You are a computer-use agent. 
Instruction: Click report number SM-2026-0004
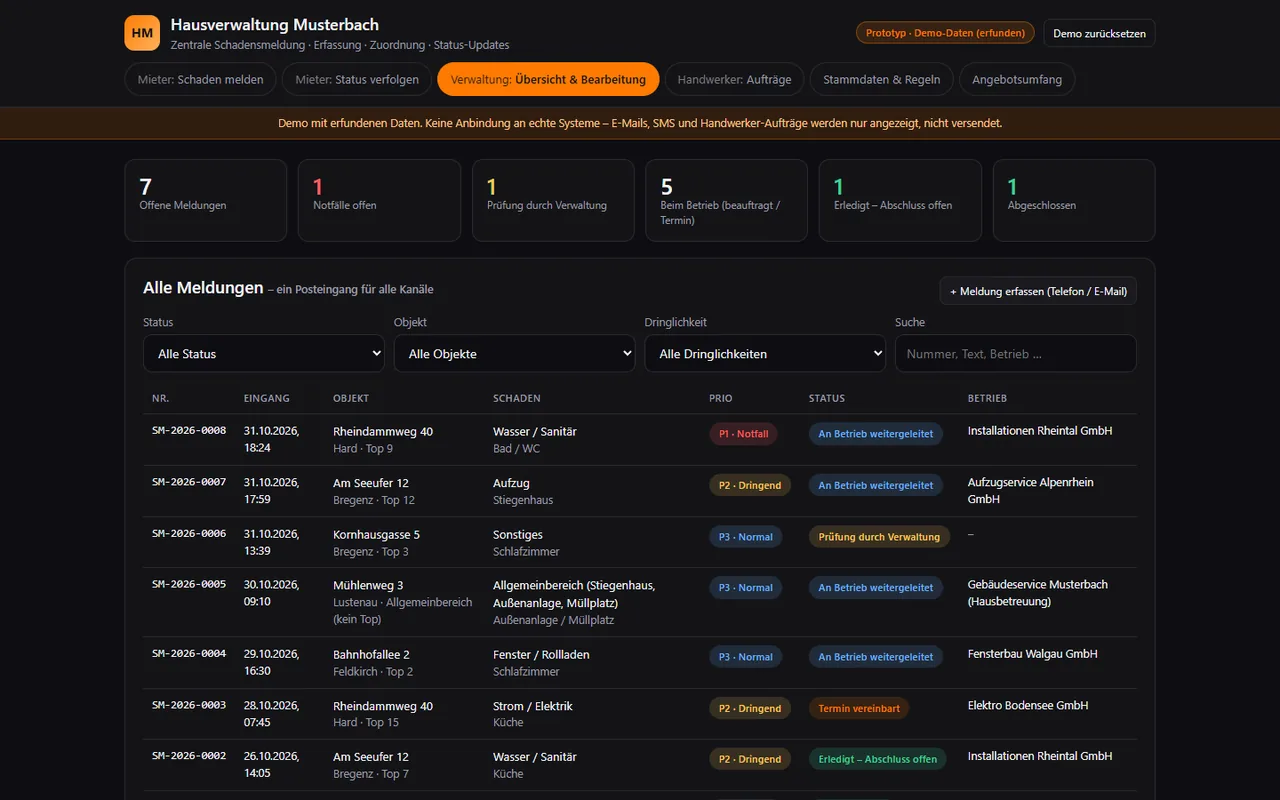tap(189, 654)
